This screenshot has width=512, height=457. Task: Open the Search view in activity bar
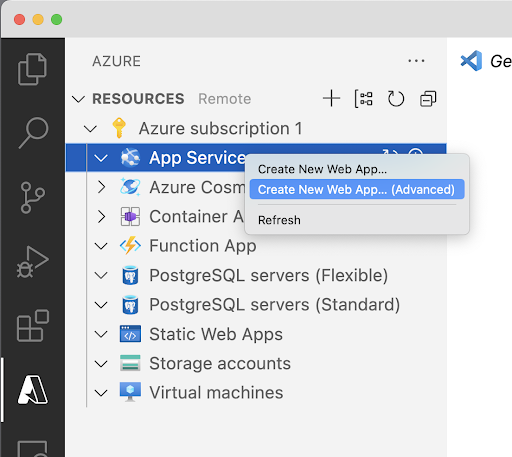(33, 133)
